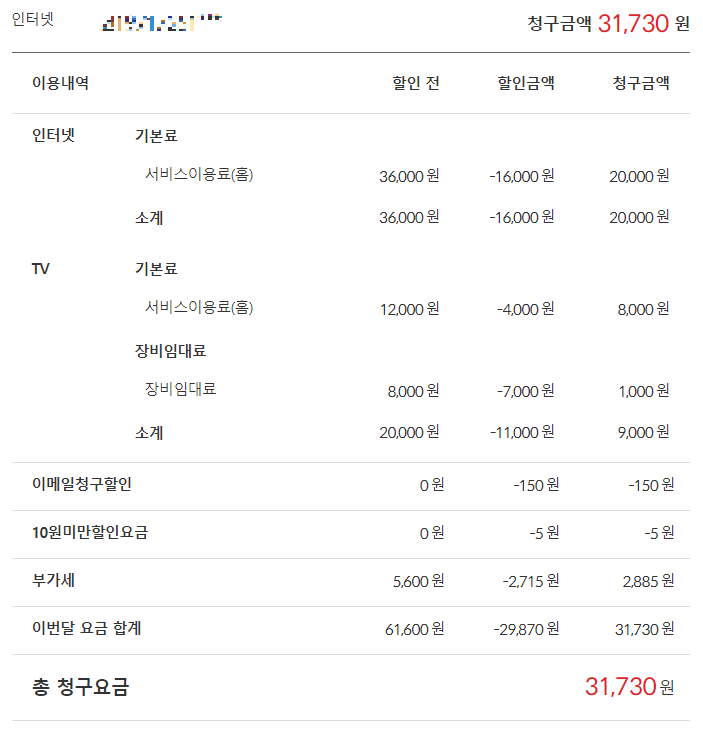Select the red 31,730 total at the bottom
This screenshot has height=729, width=703.
(620, 686)
